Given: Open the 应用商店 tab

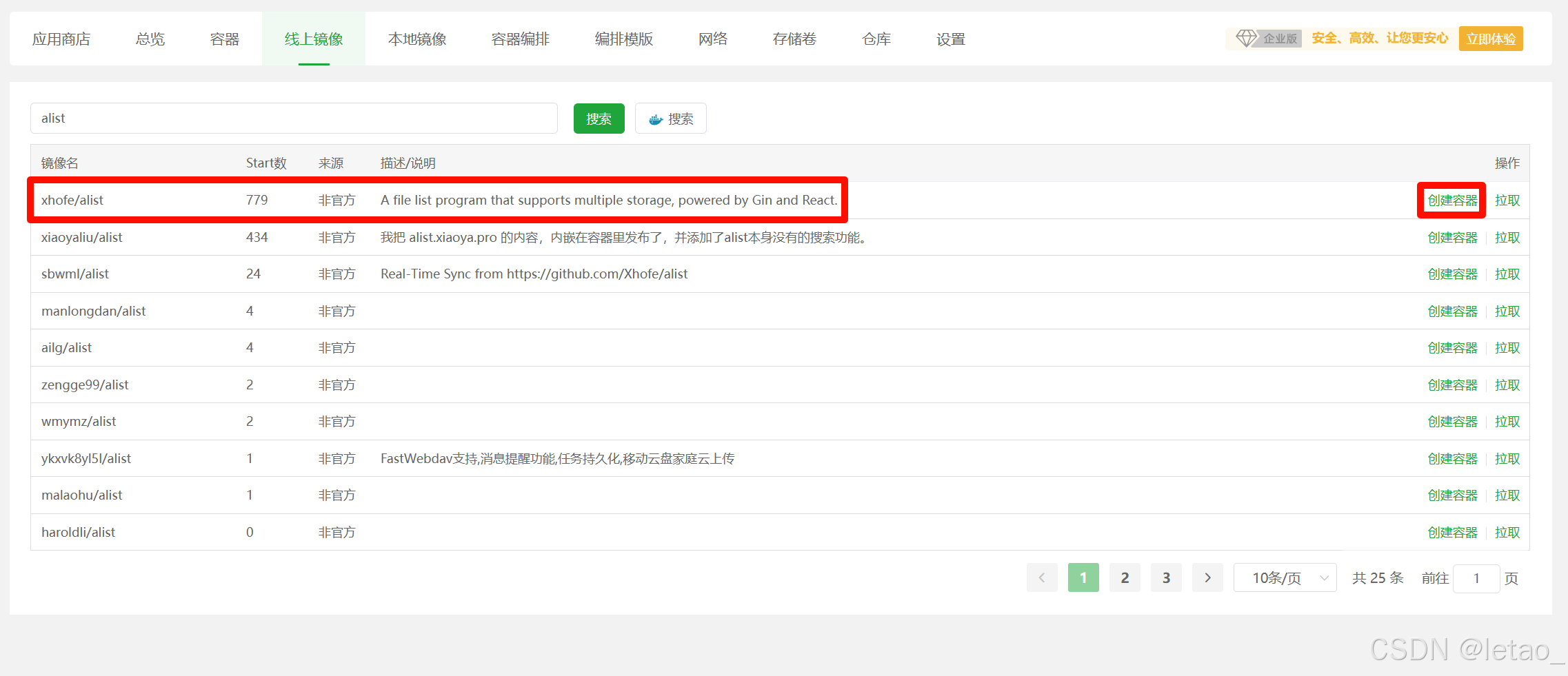Looking at the screenshot, I should tap(61, 39).
